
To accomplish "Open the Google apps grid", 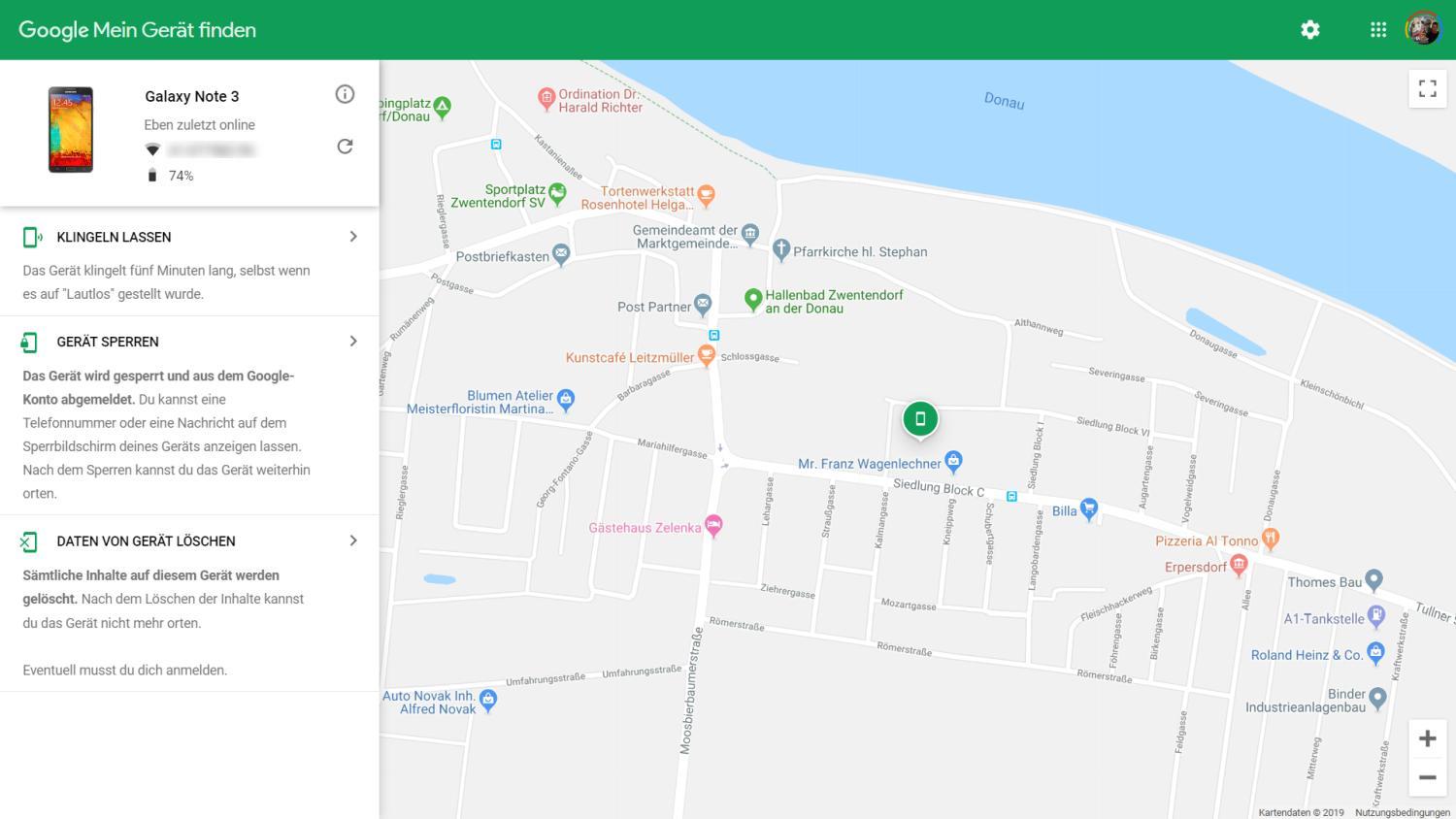I will [x=1377, y=30].
